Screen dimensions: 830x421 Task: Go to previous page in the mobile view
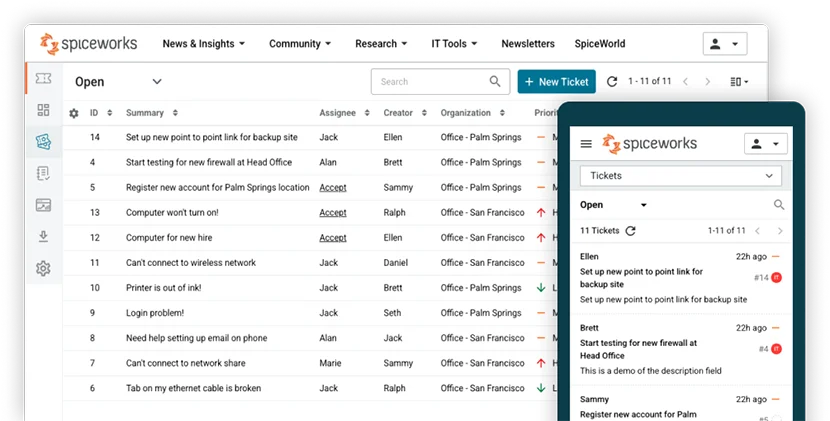(x=758, y=231)
